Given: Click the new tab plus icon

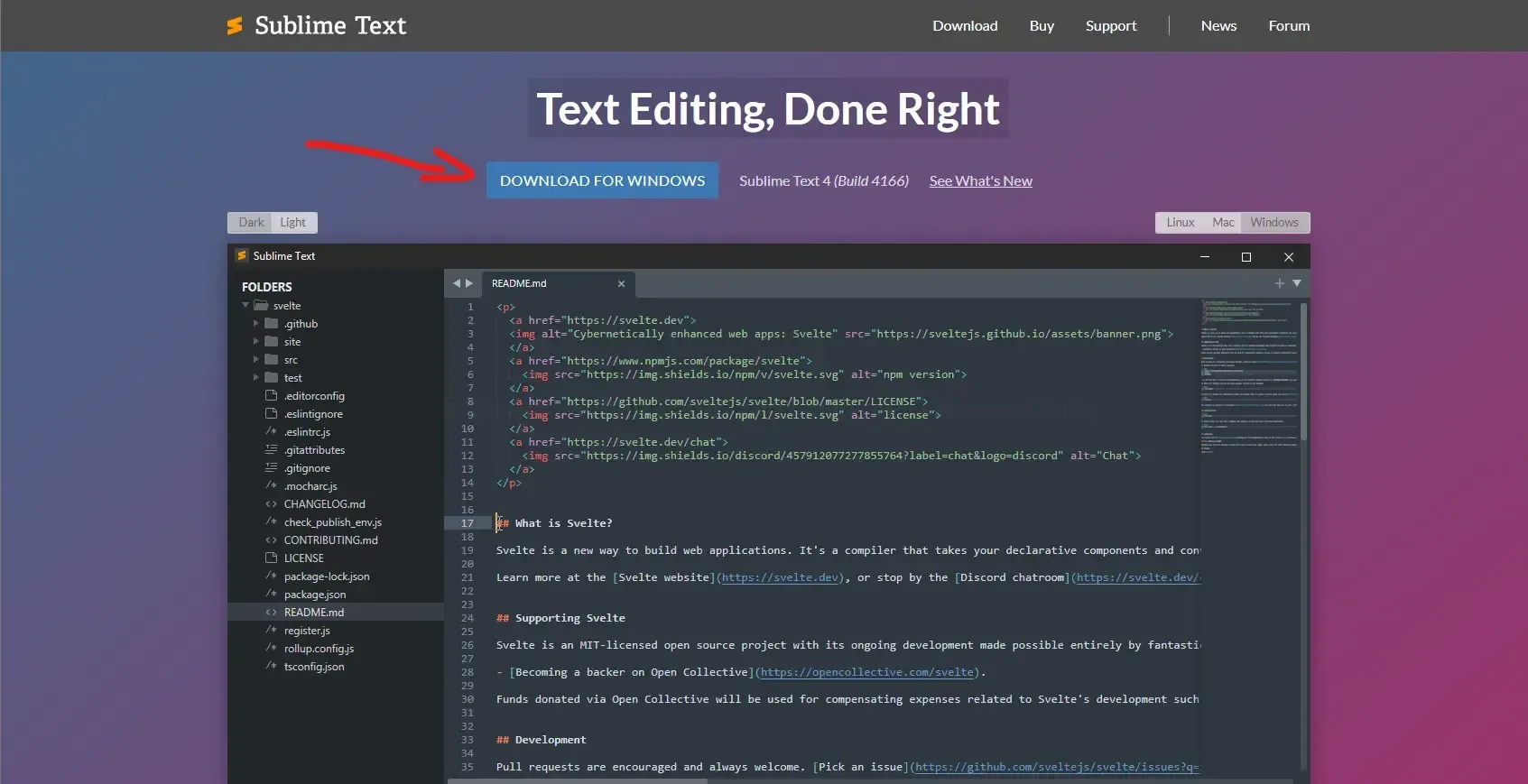Looking at the screenshot, I should pyautogui.click(x=1279, y=283).
